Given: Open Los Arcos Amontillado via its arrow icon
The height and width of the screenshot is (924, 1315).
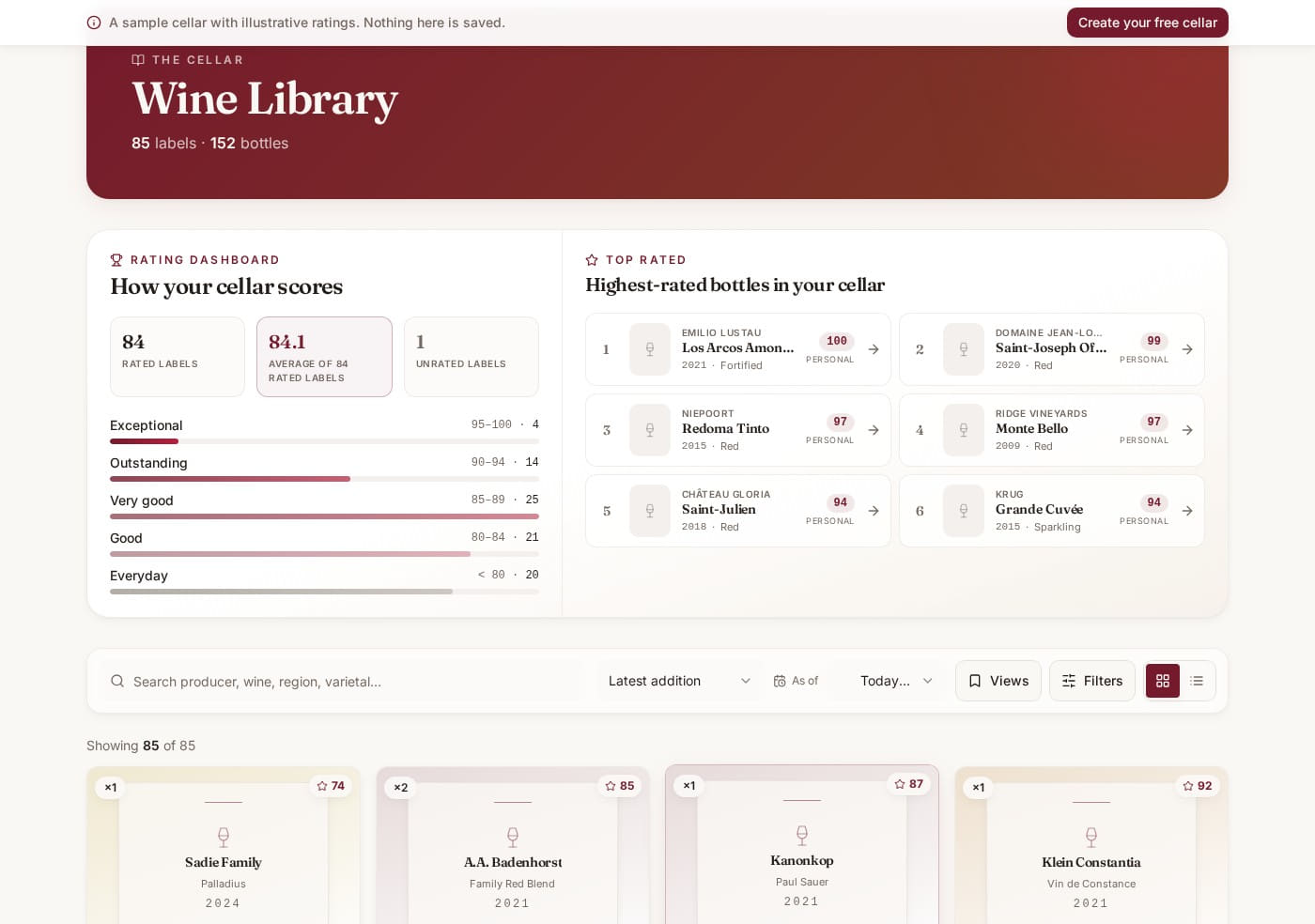Looking at the screenshot, I should coord(874,349).
